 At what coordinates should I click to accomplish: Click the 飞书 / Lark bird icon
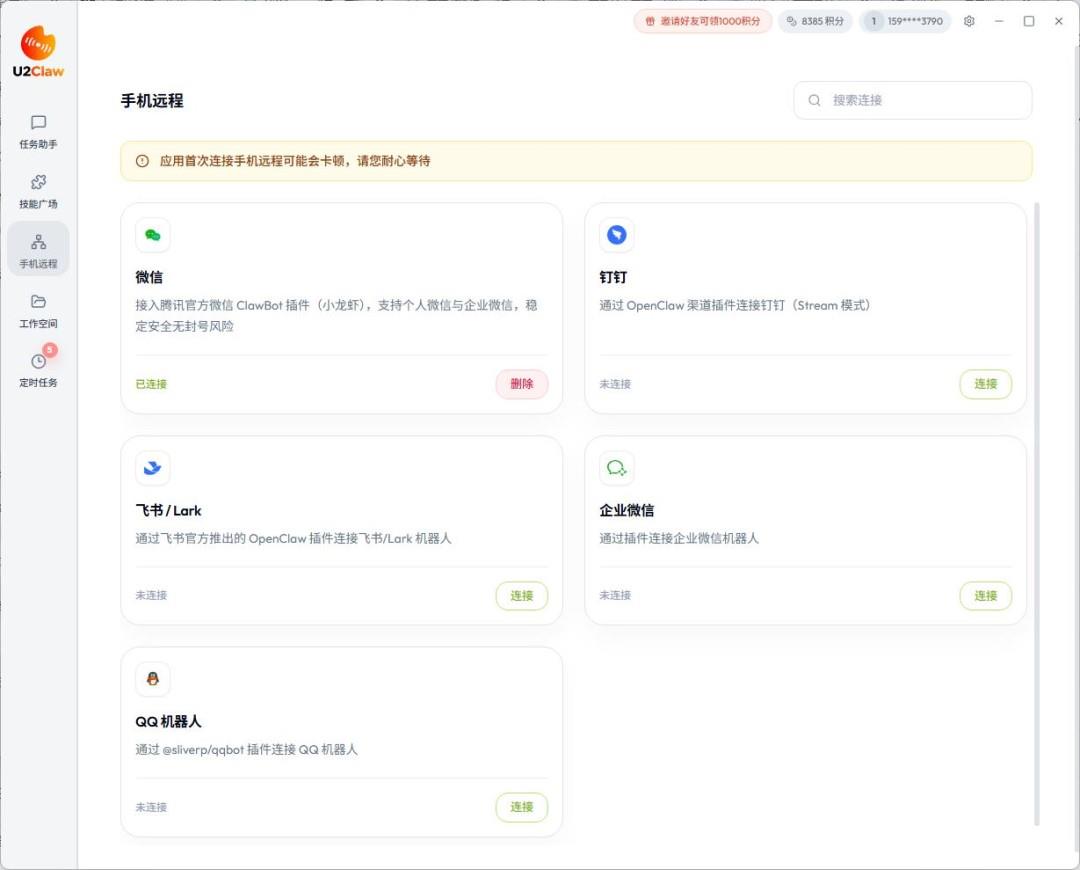tap(153, 468)
